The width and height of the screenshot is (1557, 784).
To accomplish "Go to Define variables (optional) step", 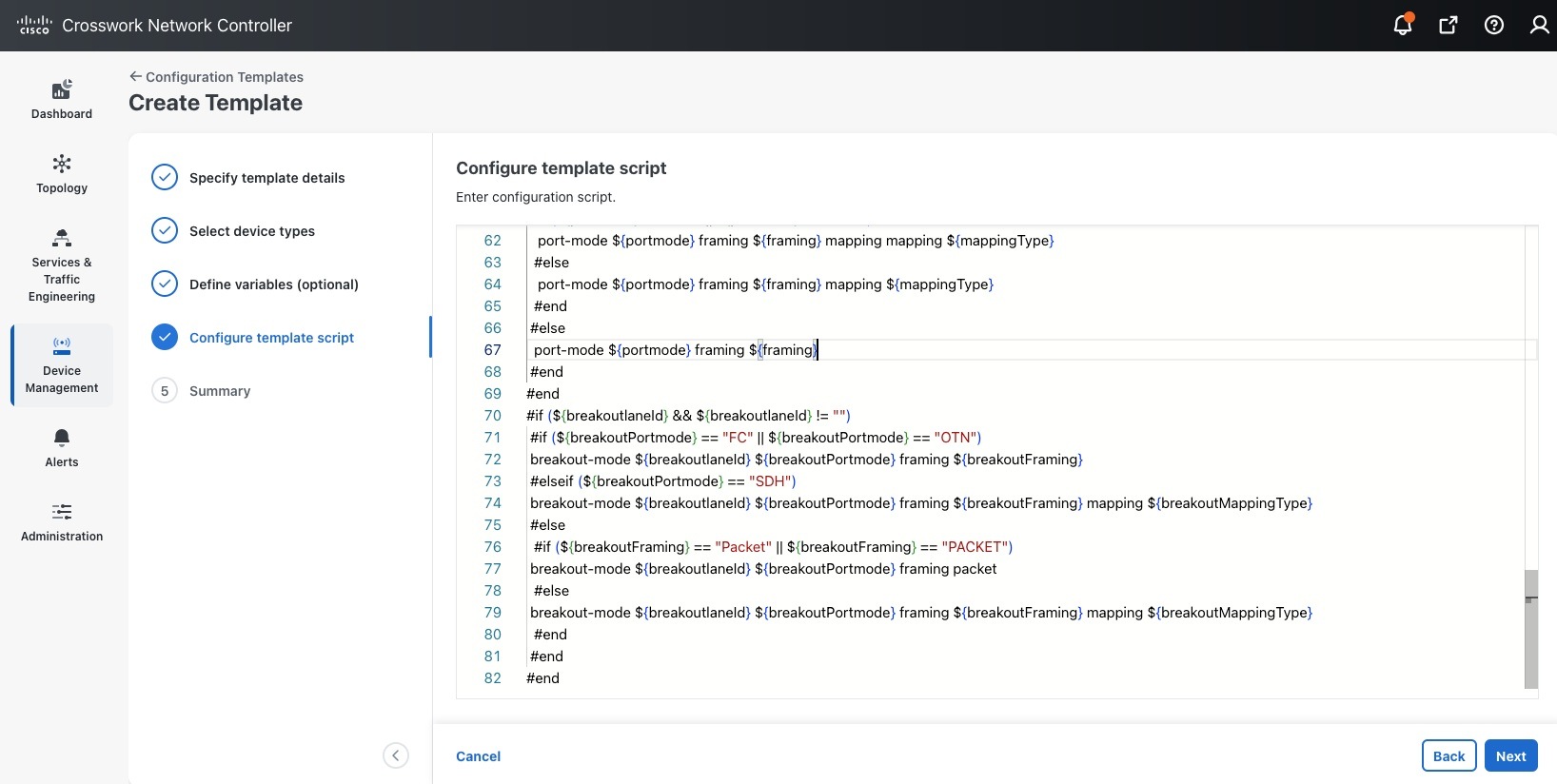I will click(274, 284).
